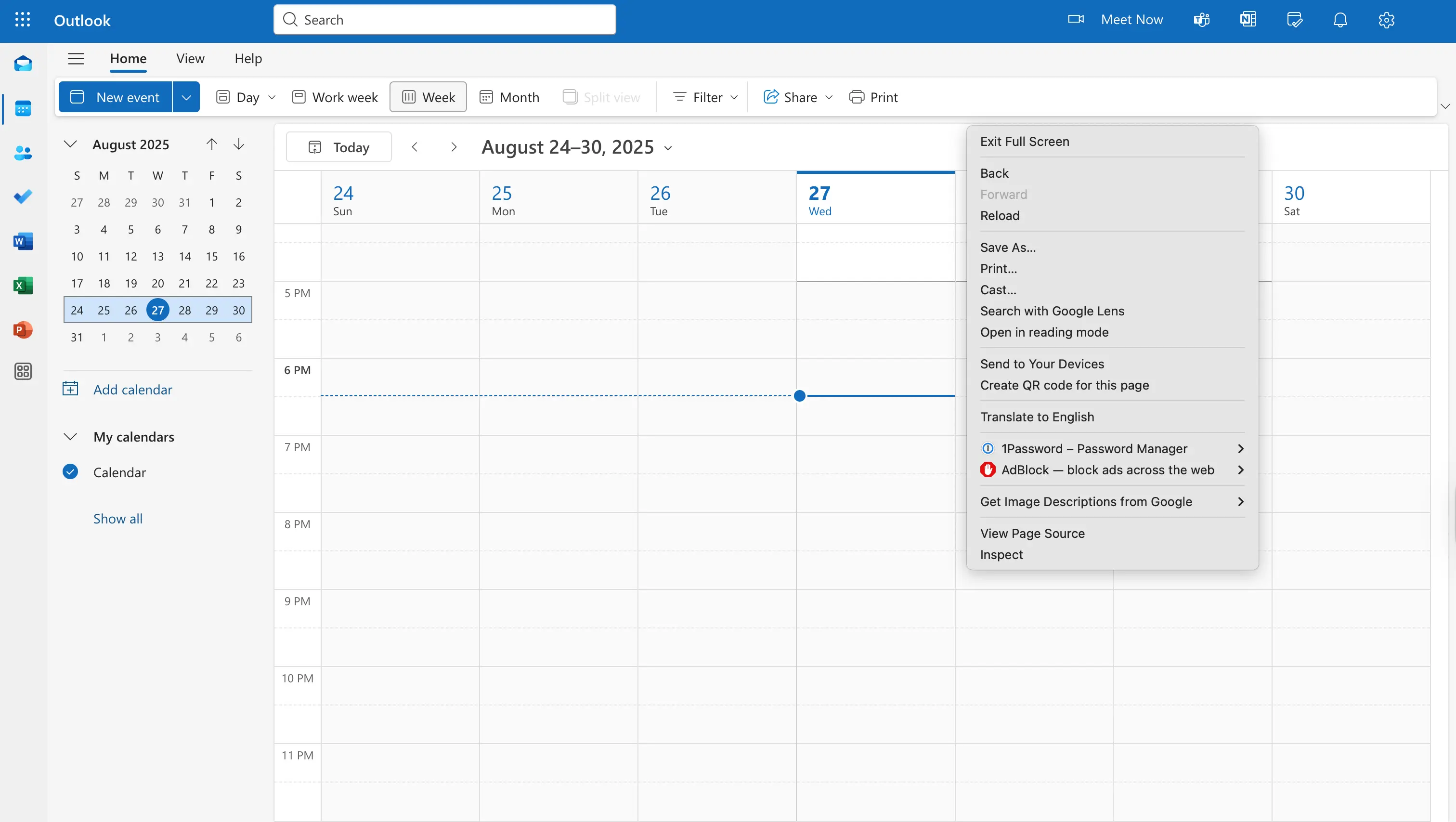Viewport: 1456px width, 822px height.
Task: Open OneNote feed icon in top bar
Action: pyautogui.click(x=1248, y=20)
